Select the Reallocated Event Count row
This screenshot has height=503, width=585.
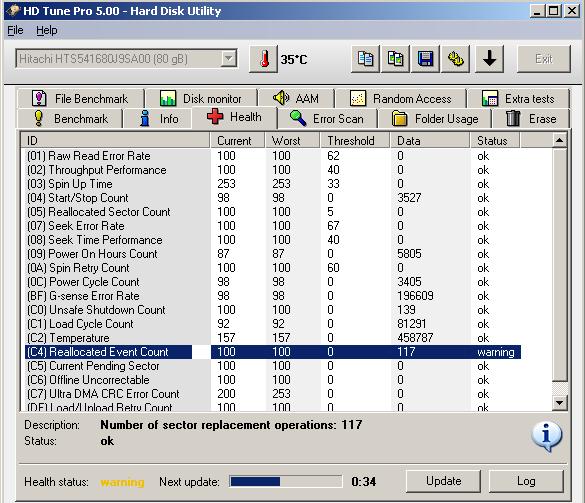272,352
